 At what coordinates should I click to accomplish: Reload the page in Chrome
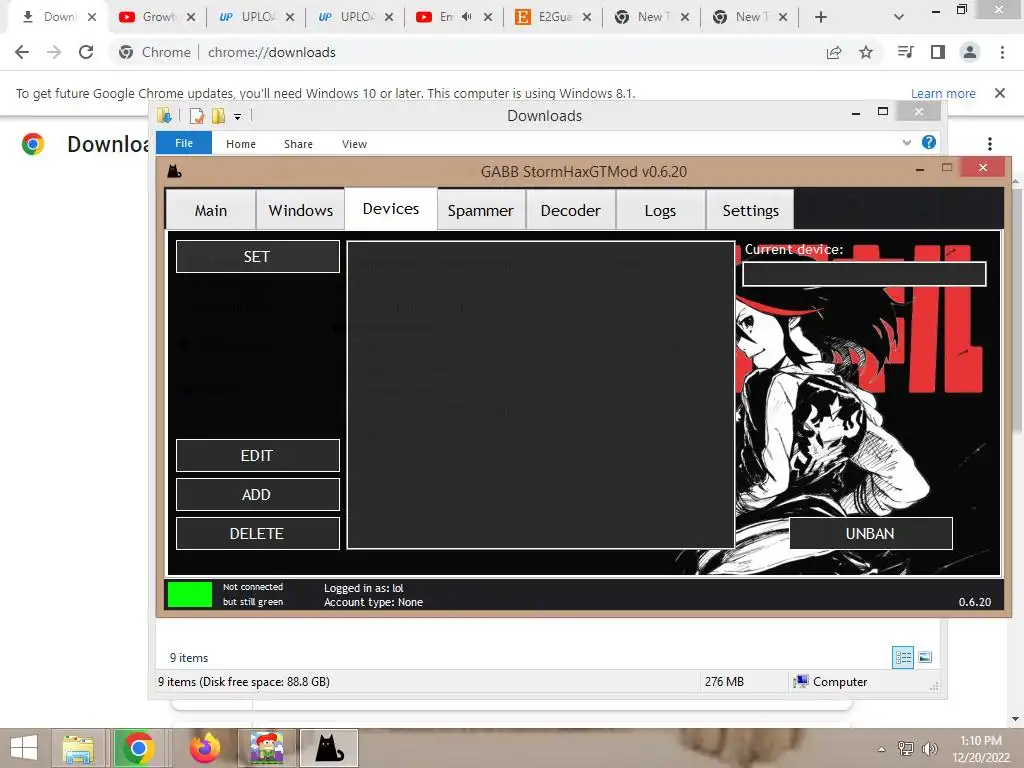86,52
